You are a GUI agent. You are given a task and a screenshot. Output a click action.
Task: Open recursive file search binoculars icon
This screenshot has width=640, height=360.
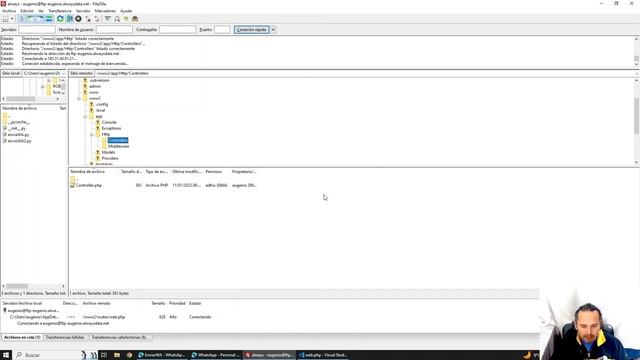(135, 19)
